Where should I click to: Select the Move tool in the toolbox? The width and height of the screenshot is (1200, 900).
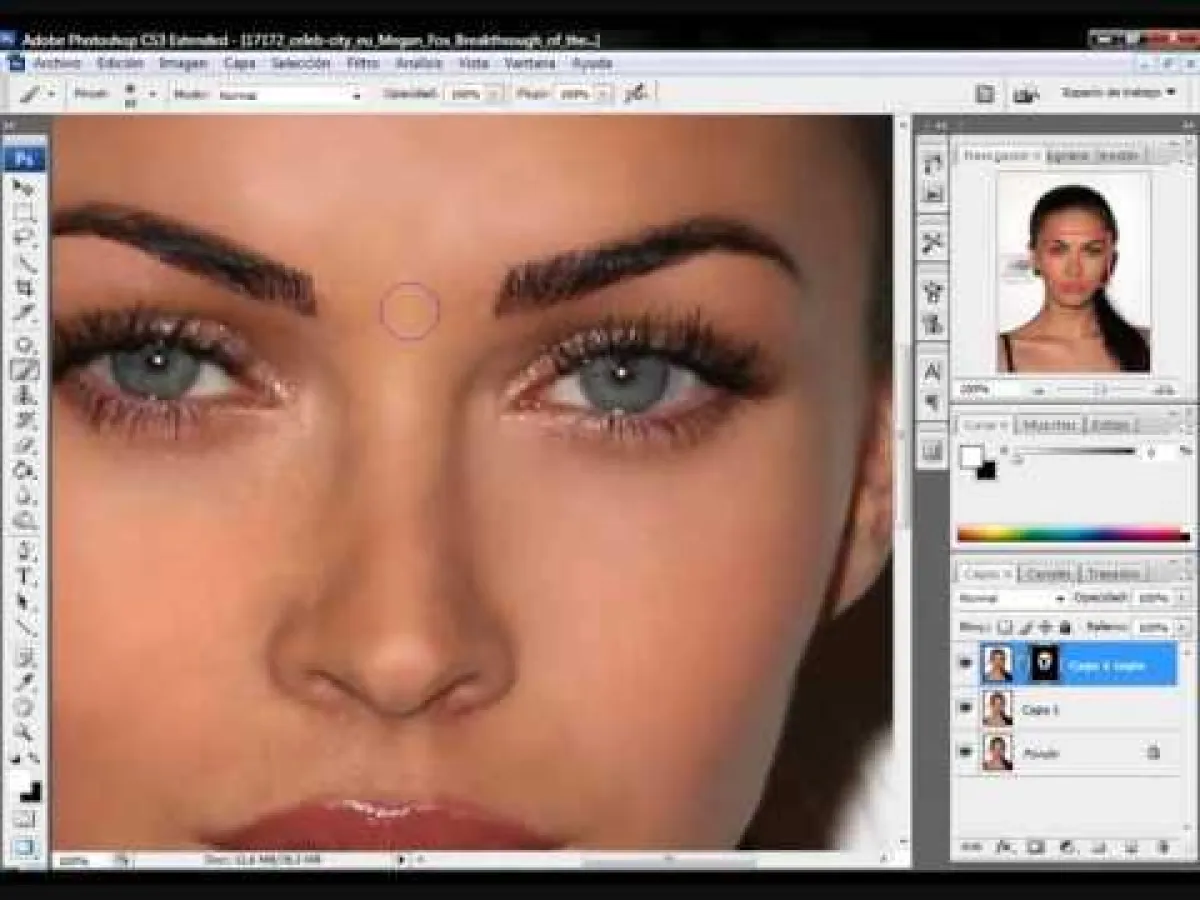(x=24, y=187)
